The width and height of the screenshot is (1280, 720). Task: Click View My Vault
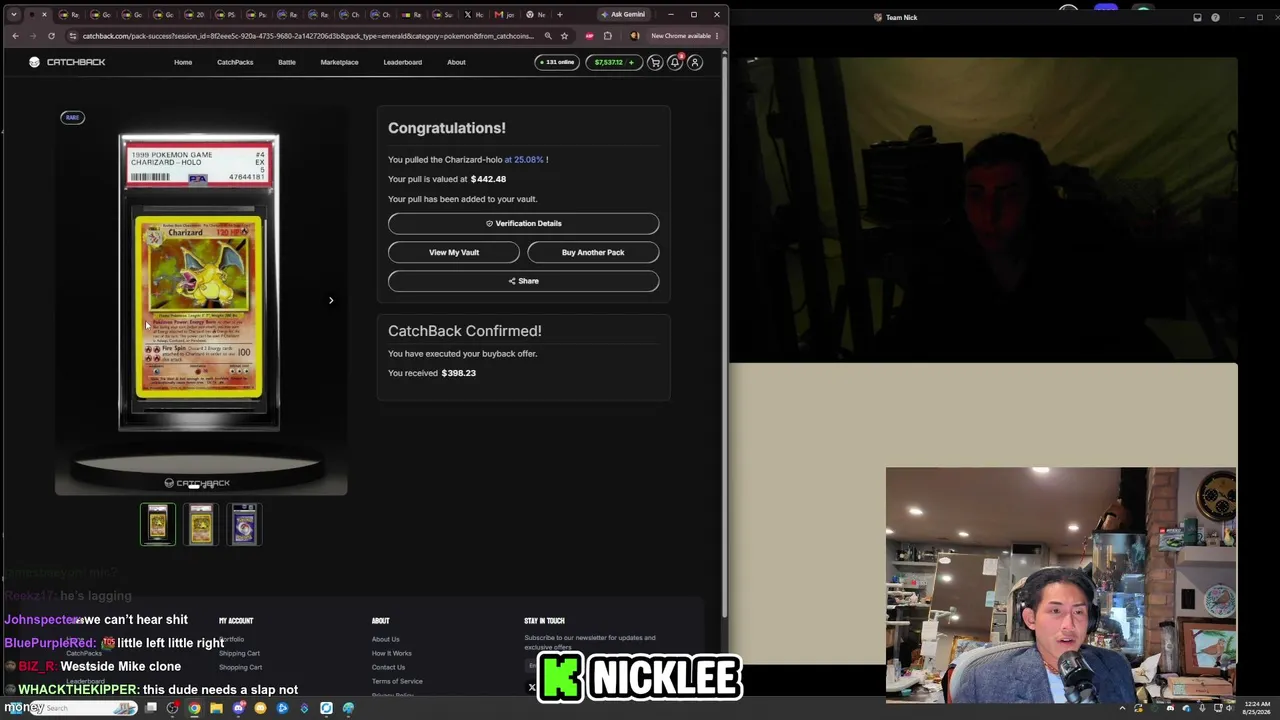454,252
